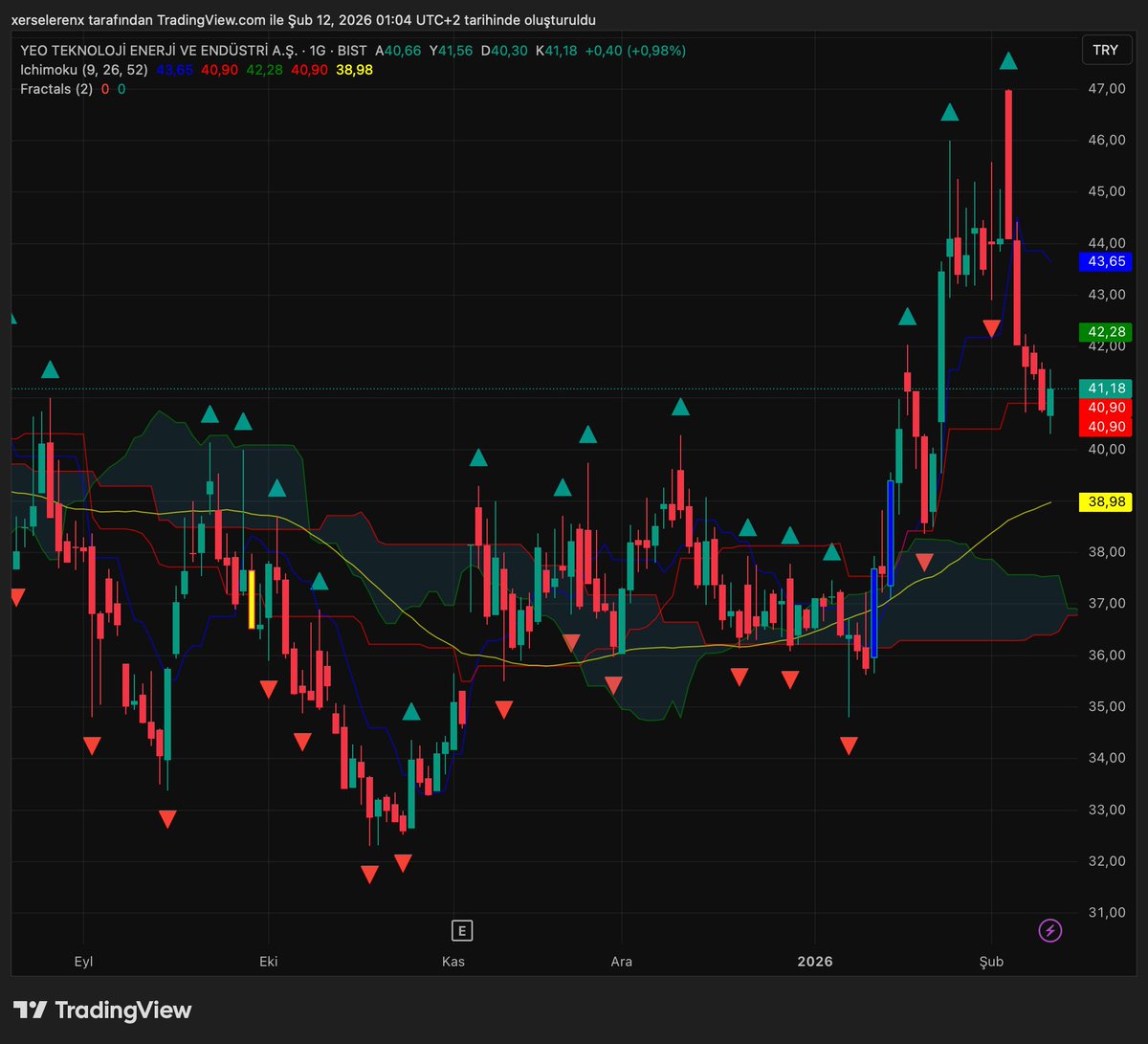The width and height of the screenshot is (1148, 1044).
Task: Click the 34,00 price scale value
Action: 1108,759
